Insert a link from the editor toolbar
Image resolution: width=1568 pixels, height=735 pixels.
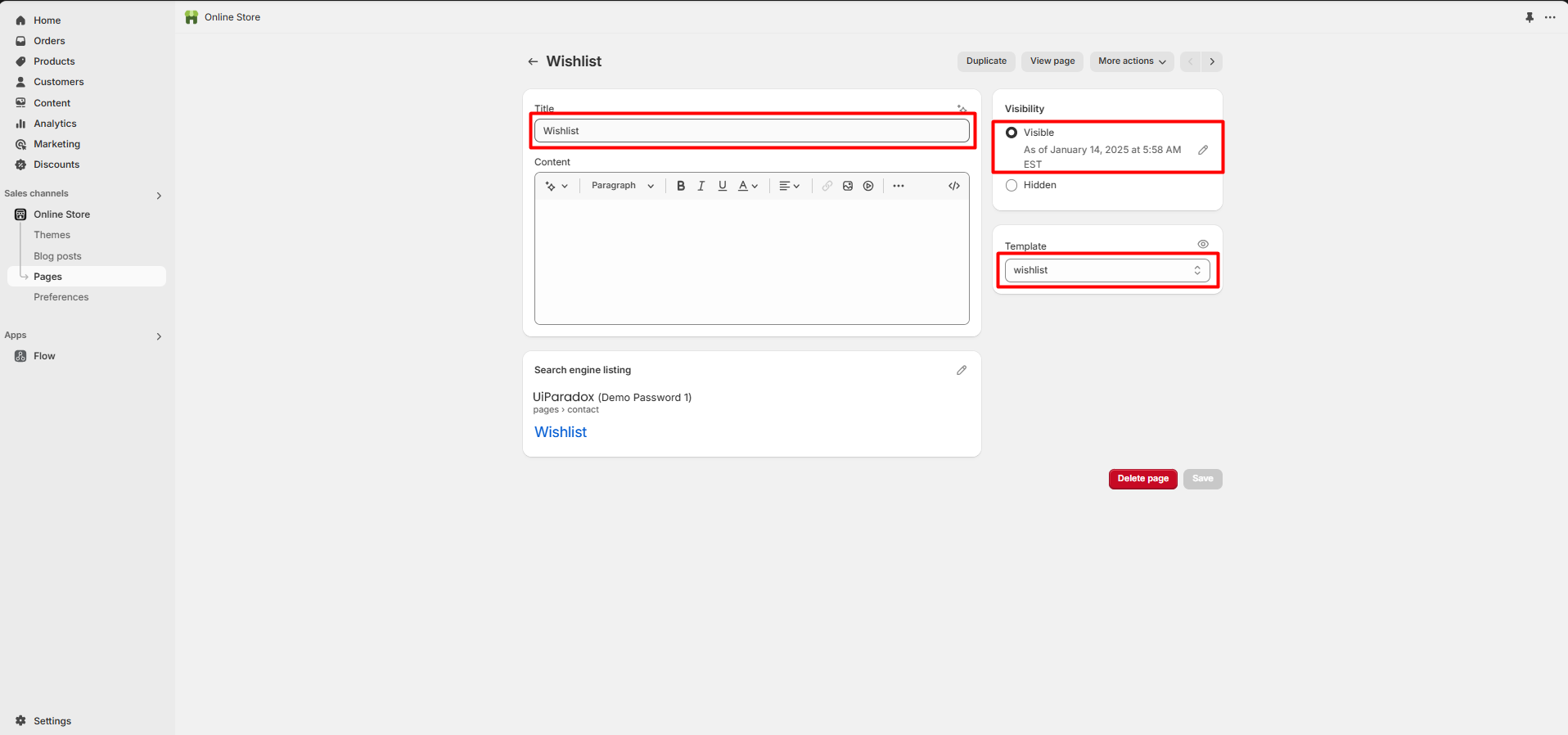[x=827, y=186]
